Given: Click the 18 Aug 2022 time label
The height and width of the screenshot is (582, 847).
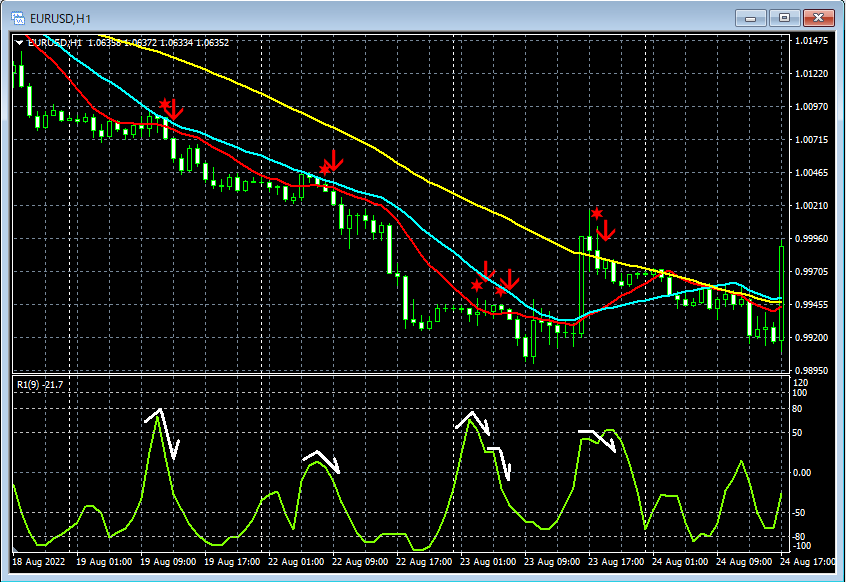Looking at the screenshot, I should 38,561.
